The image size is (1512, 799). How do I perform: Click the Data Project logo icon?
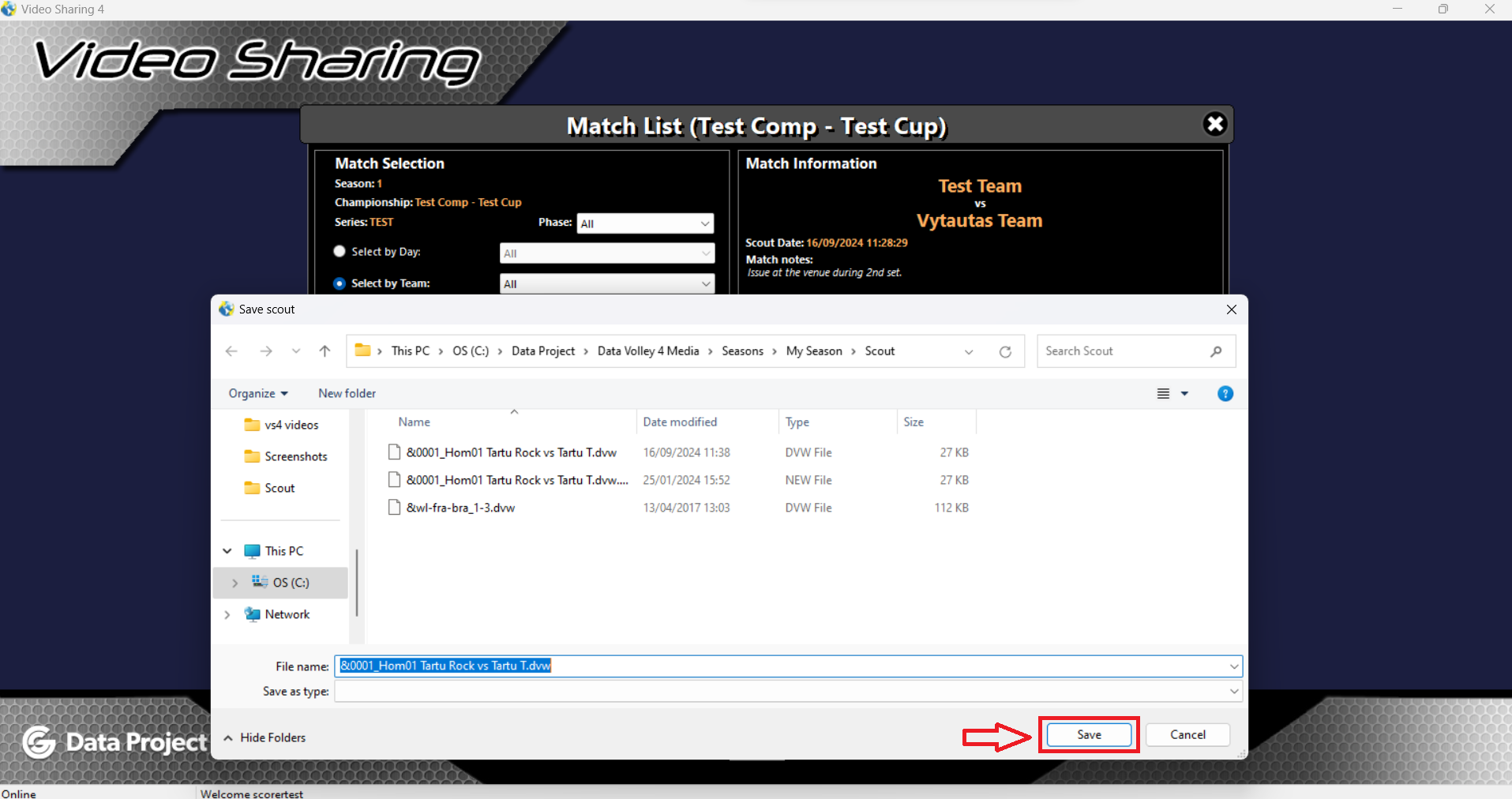point(39,742)
